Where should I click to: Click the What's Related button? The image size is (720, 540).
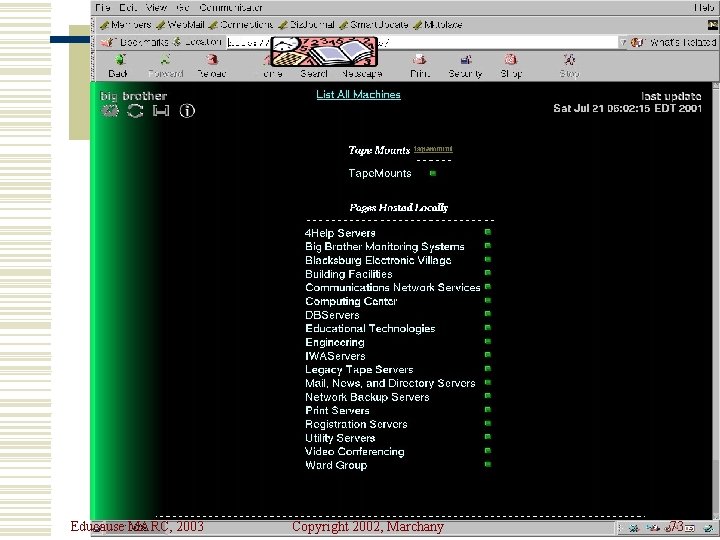tap(673, 42)
